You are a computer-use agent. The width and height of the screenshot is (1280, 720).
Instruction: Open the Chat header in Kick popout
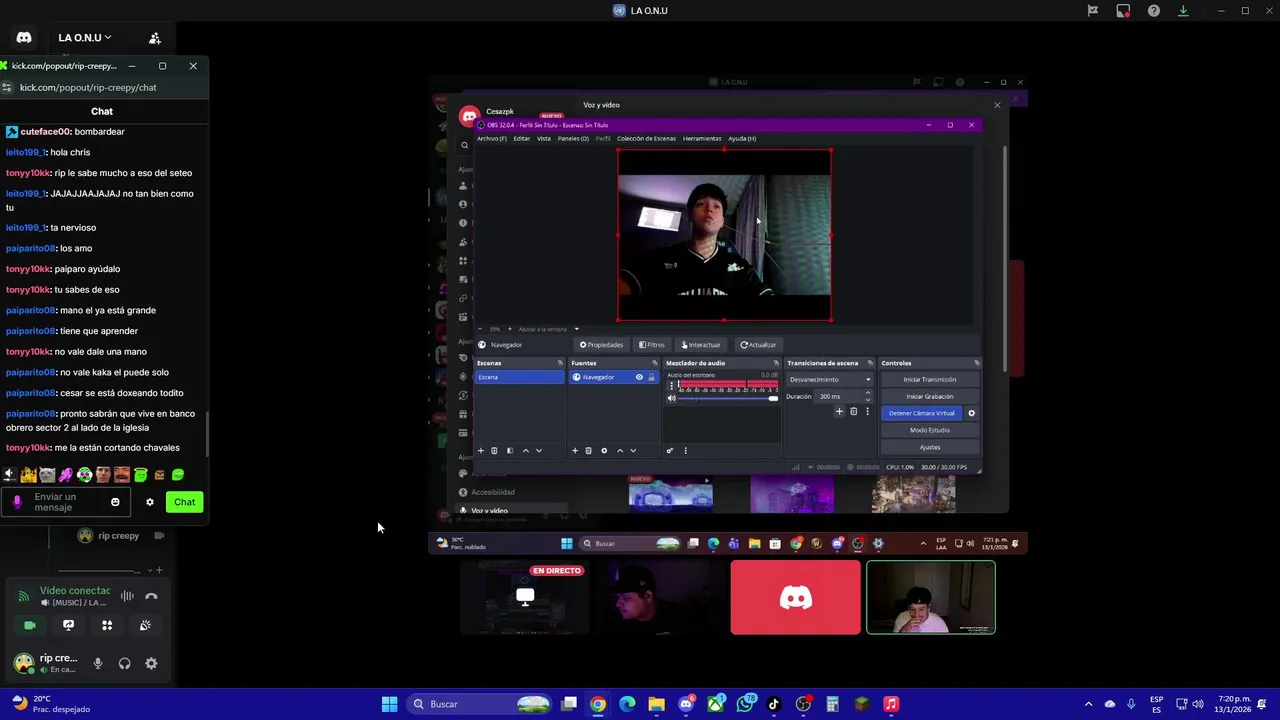pyautogui.click(x=102, y=111)
